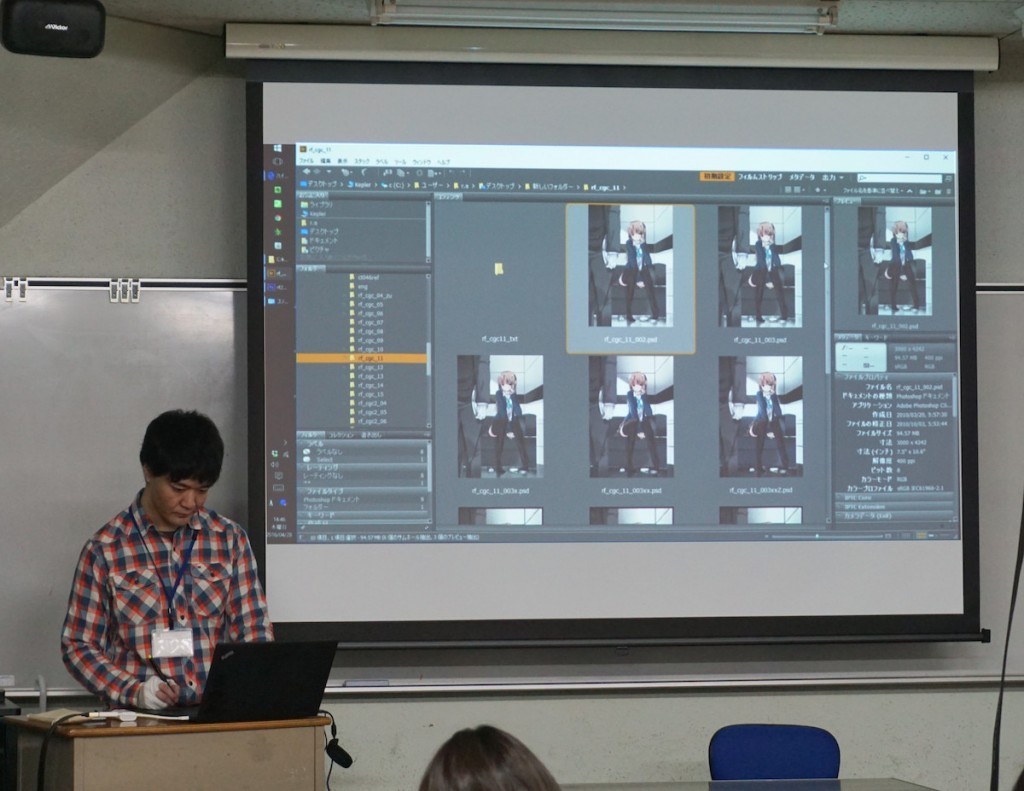Select ピクチャ in the favorites panel
The image size is (1024, 791).
[x=314, y=250]
